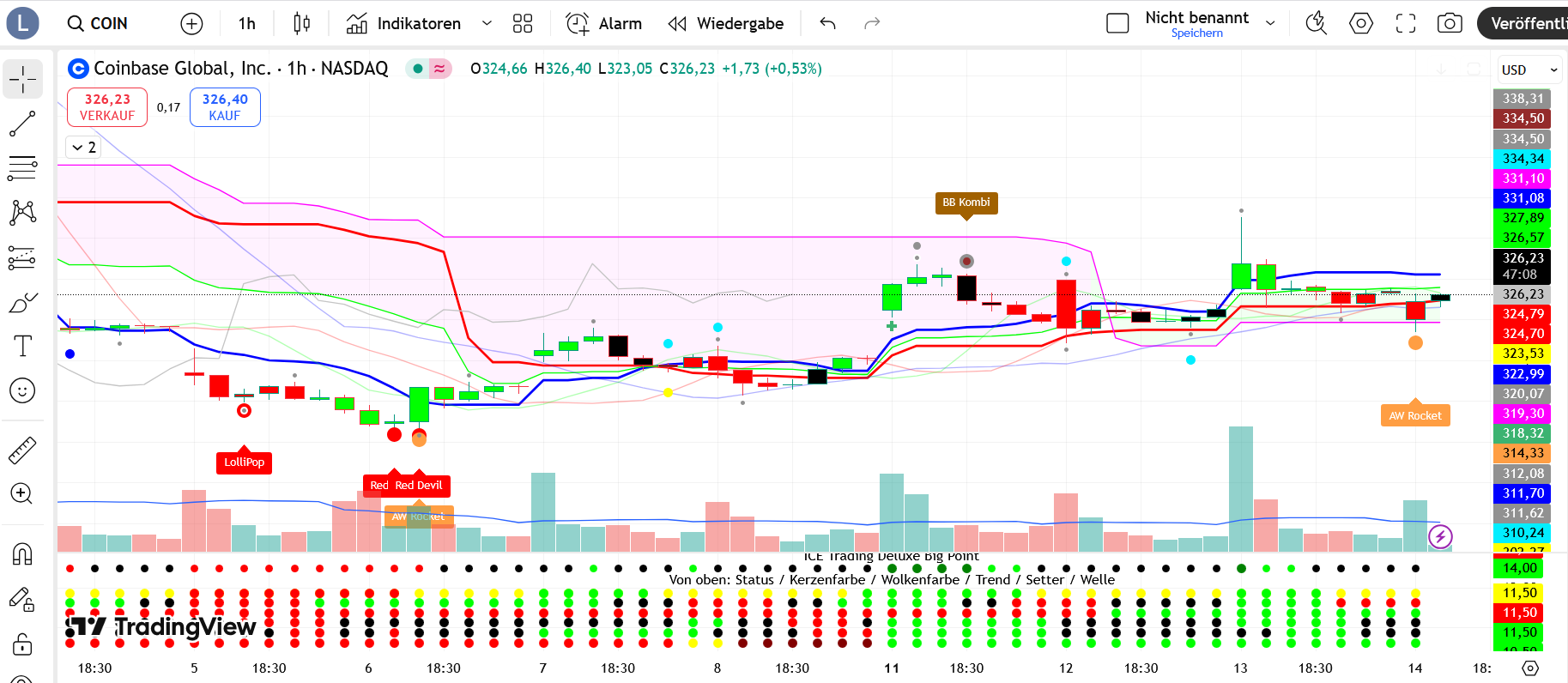The width and height of the screenshot is (1568, 683).
Task: Toggle the lock all drawings icon
Action: tap(22, 644)
